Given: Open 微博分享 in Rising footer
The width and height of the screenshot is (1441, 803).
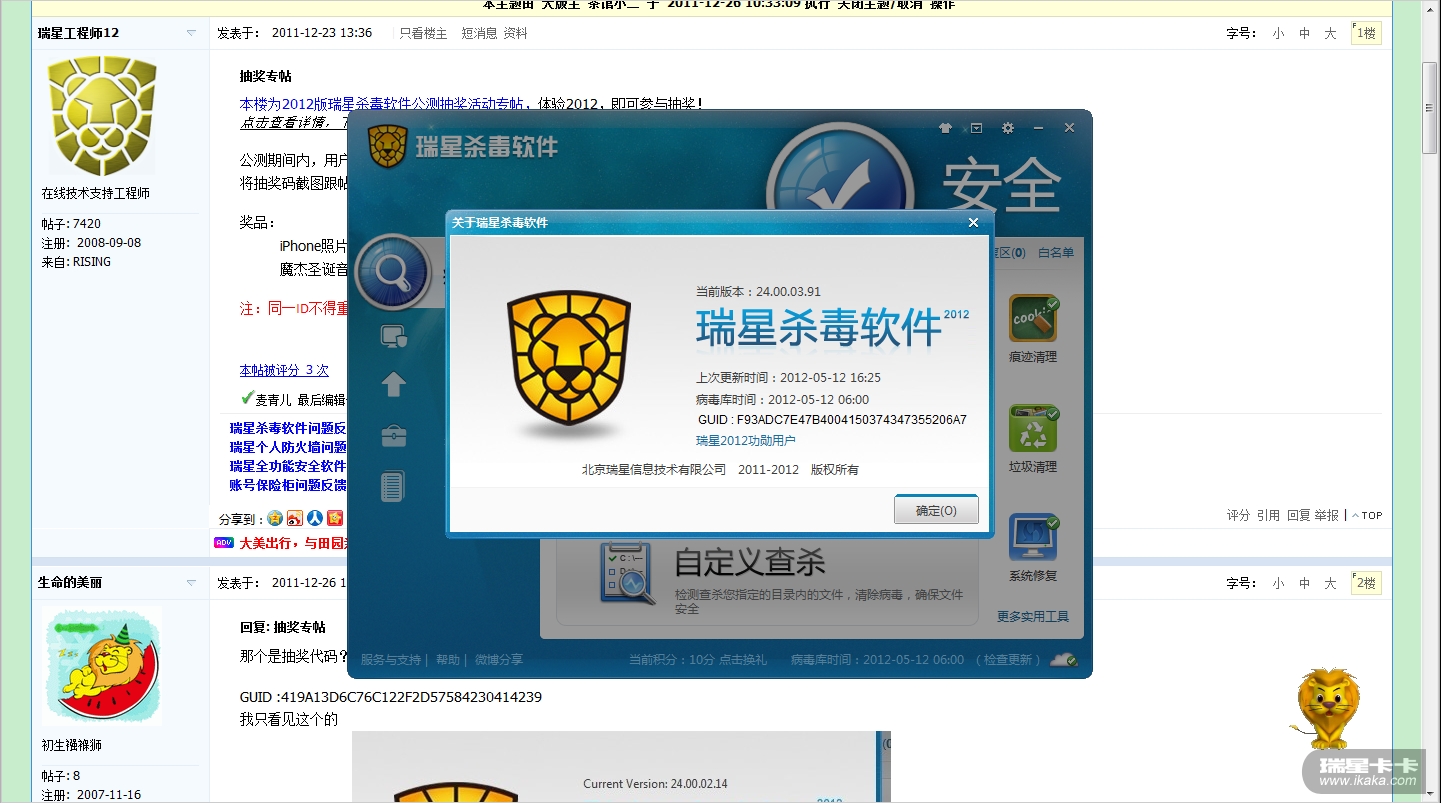Looking at the screenshot, I should point(499,660).
